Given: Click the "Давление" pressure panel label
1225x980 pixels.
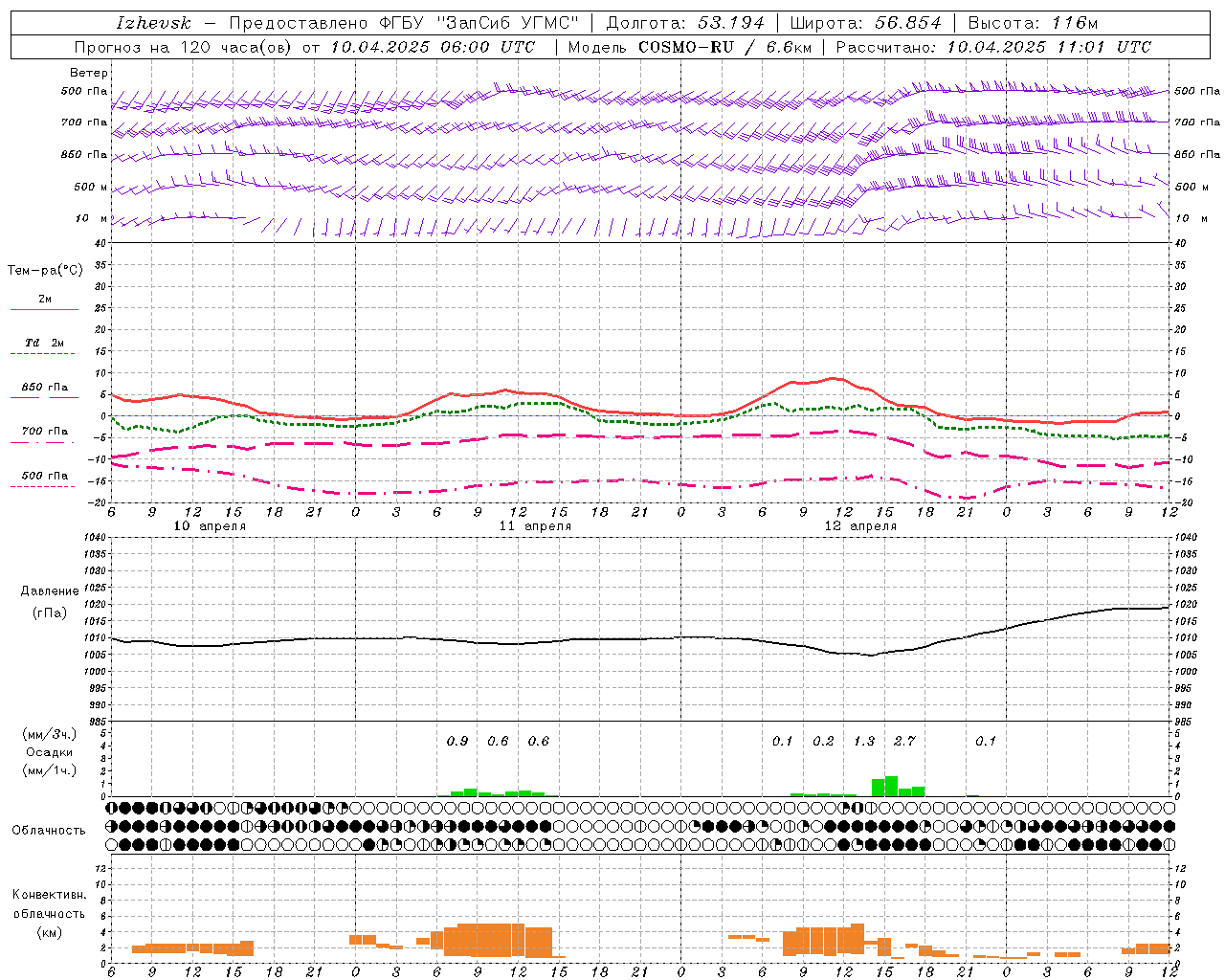Looking at the screenshot, I should (x=50, y=591).
